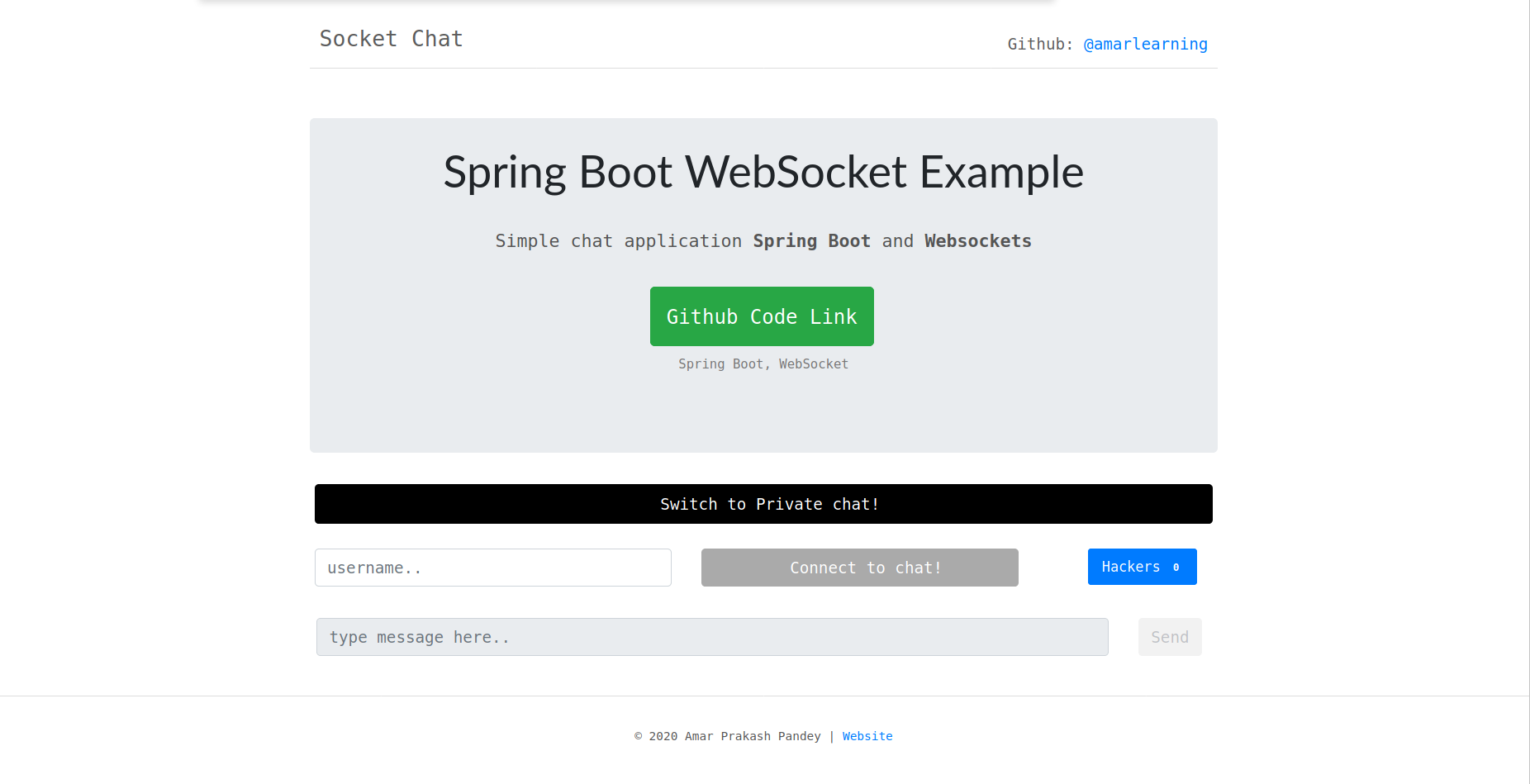The image size is (1530, 784).
Task: Click the Socket Chat brand title
Action: (x=391, y=39)
